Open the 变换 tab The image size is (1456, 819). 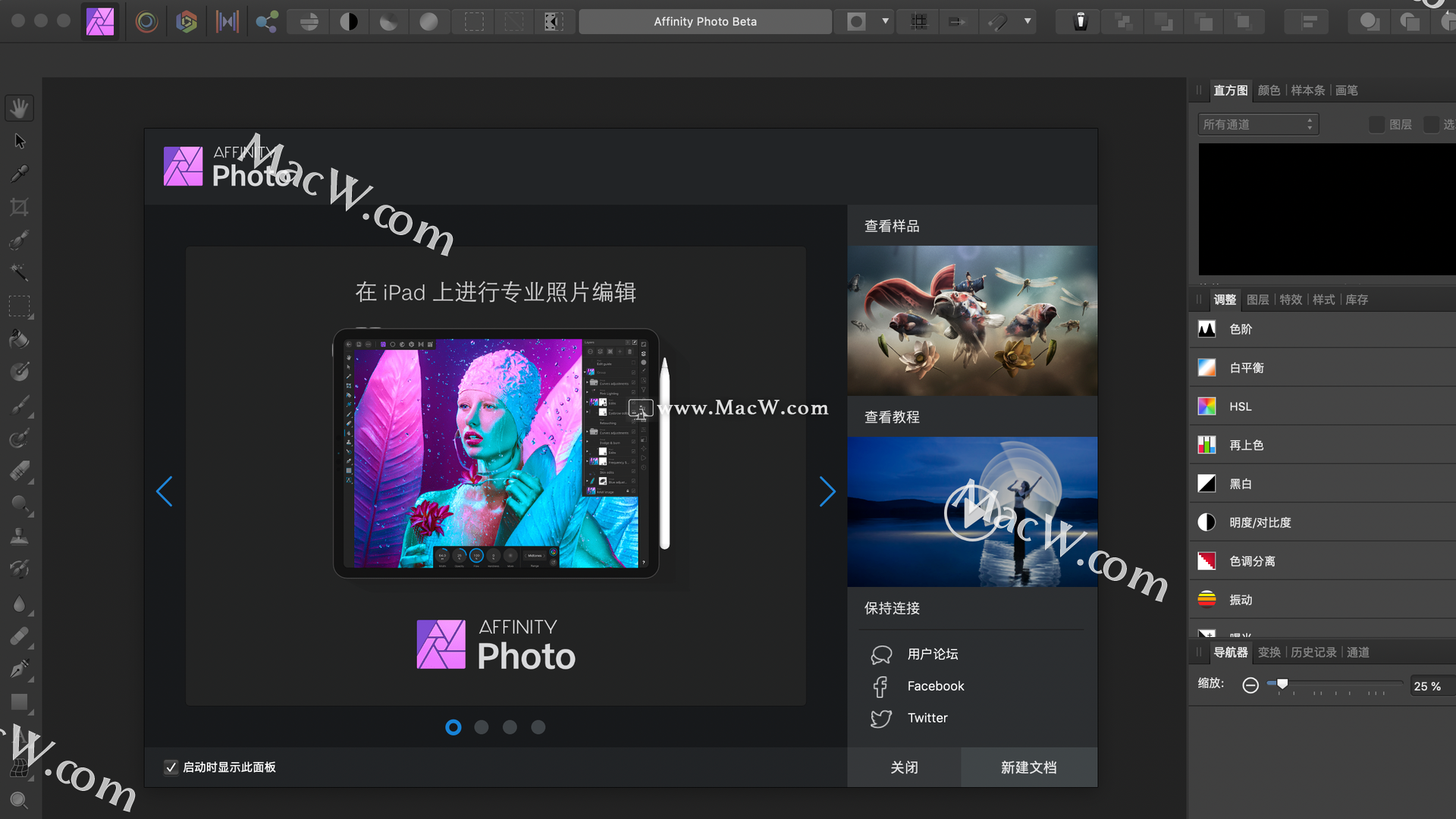tap(1269, 652)
